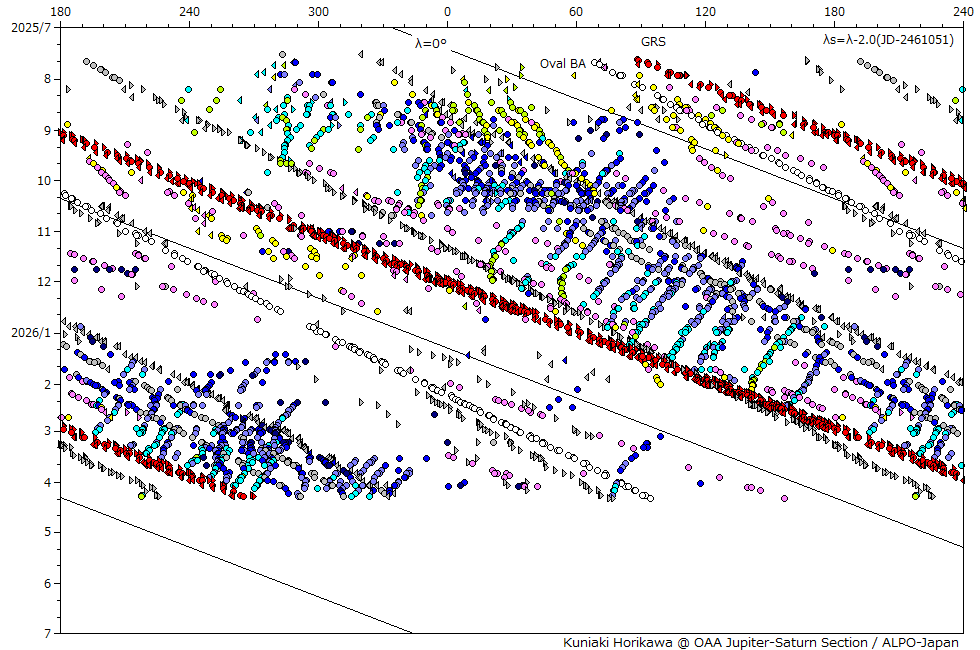Click the Oval BA label
This screenshot has width=980, height=650.
tap(563, 63)
